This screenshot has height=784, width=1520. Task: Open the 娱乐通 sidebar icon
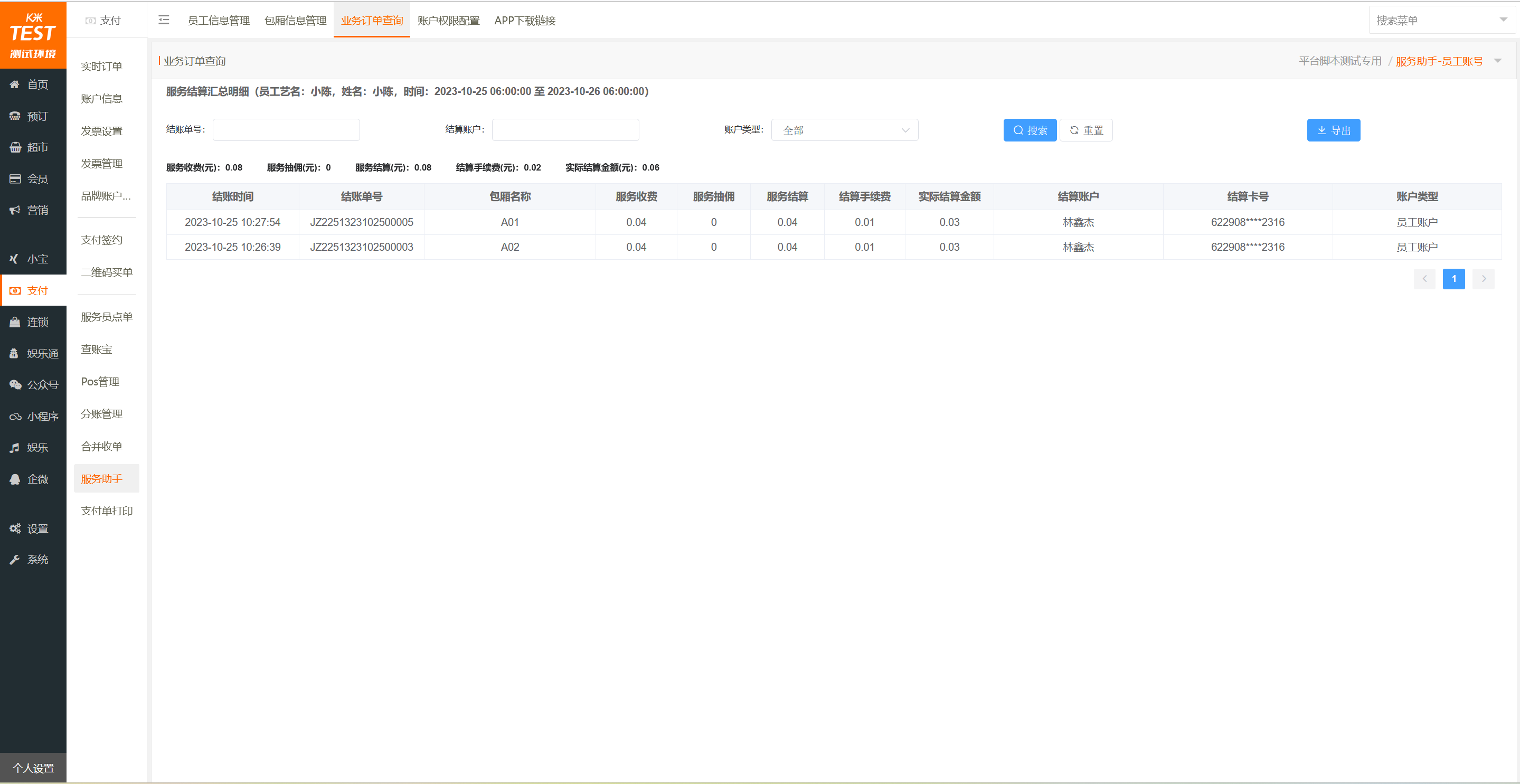pyautogui.click(x=15, y=353)
